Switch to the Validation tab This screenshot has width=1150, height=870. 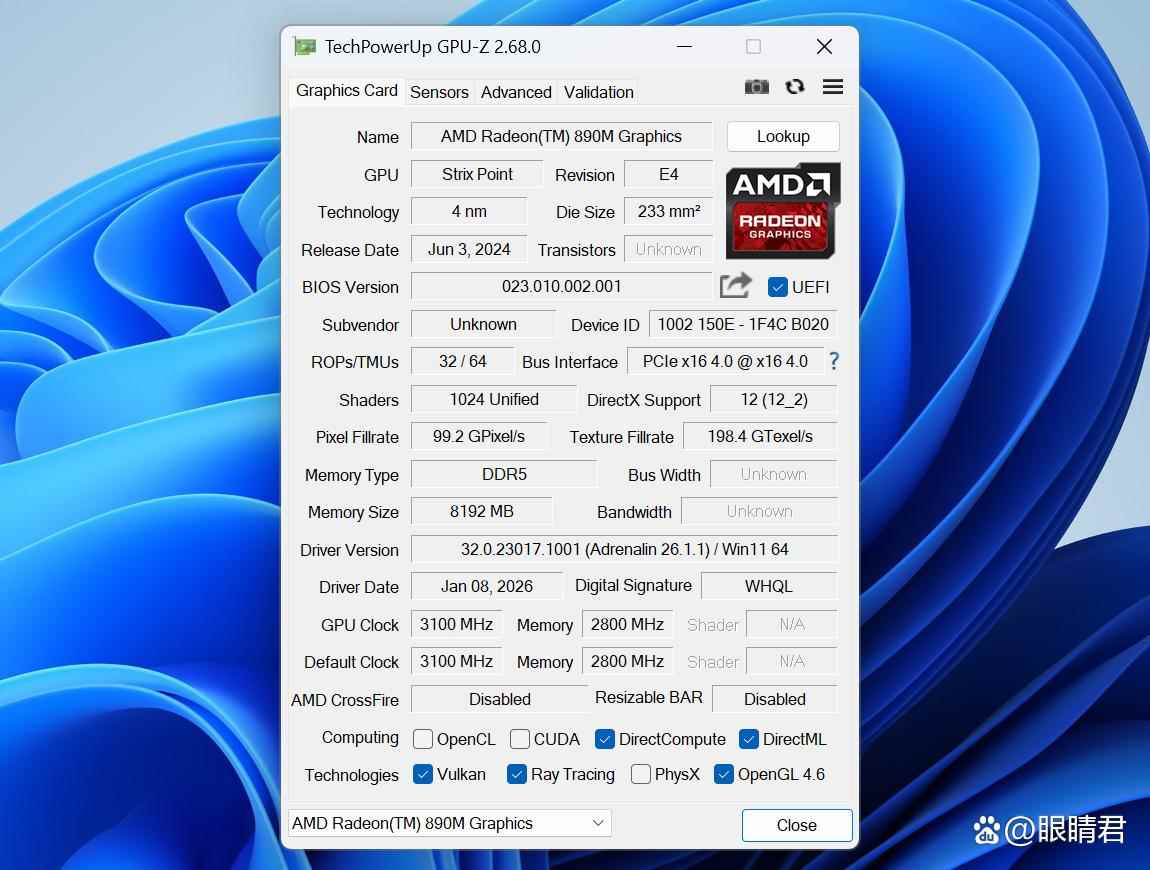point(598,92)
